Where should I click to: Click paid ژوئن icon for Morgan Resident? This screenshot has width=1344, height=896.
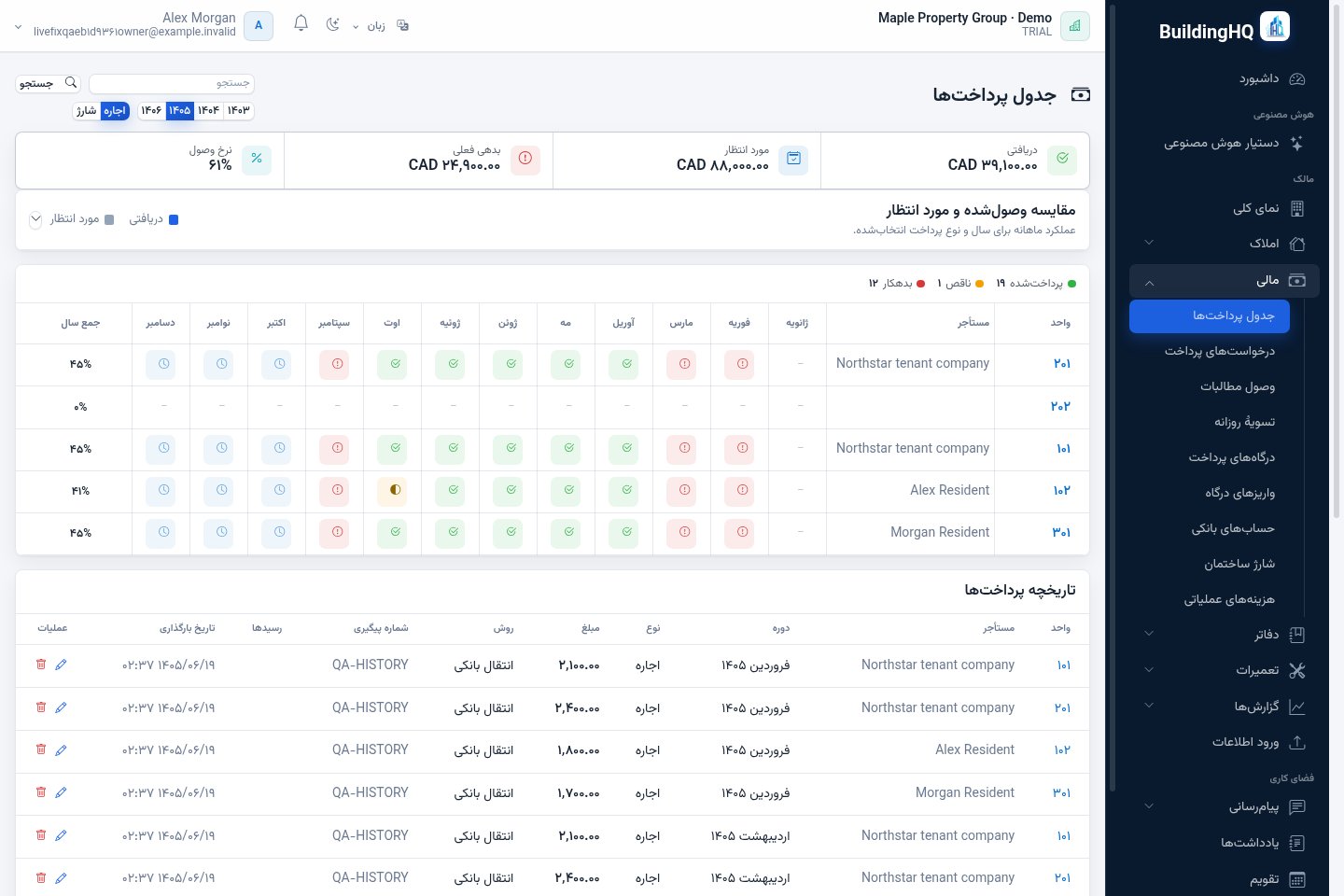(x=508, y=532)
